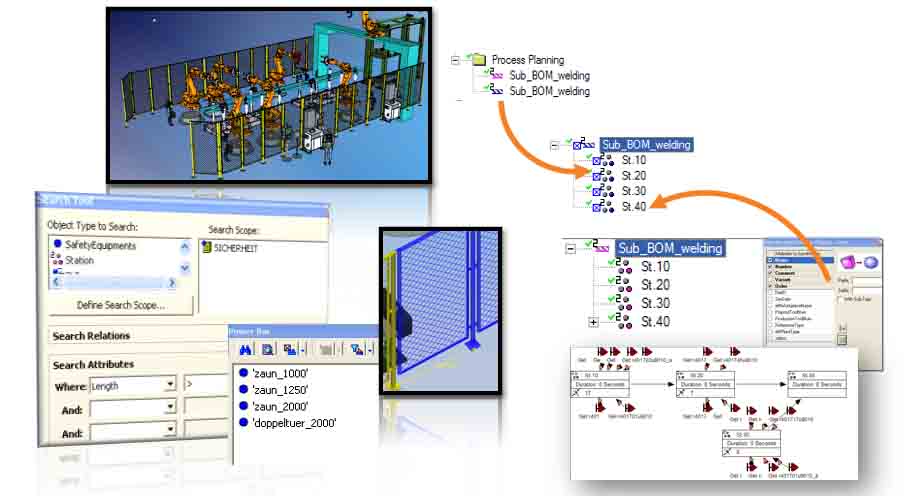Image resolution: width=920 pixels, height=496 pixels.
Task: Toggle checkbox on St.40 in middle tree
Action: 597,207
